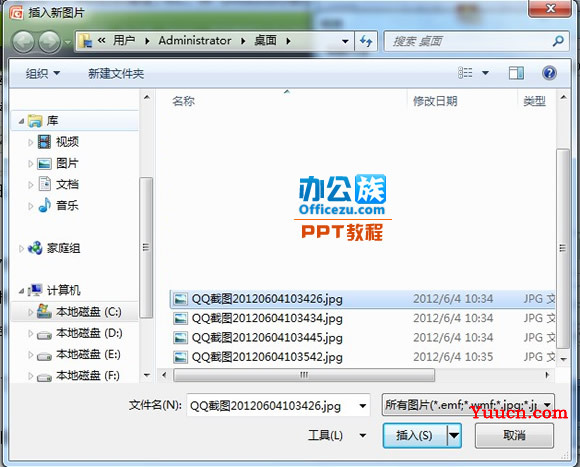Expand the Videos (视频) tree node
Screen dimensions: 580x467
click(31, 142)
